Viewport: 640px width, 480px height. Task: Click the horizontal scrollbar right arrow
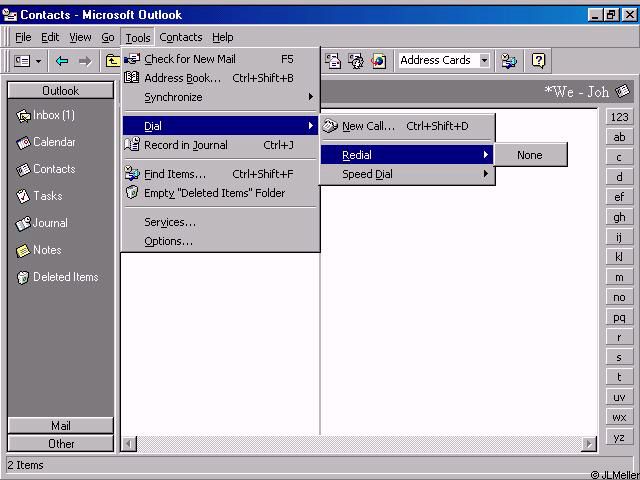[589, 444]
